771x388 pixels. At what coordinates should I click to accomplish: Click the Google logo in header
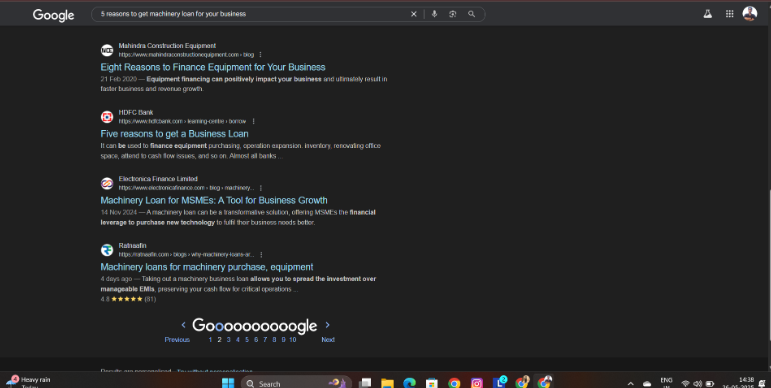point(54,15)
